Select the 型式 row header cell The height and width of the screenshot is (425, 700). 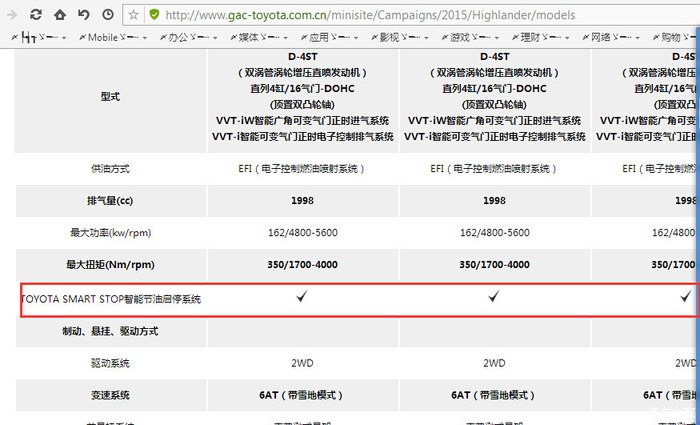[x=110, y=97]
